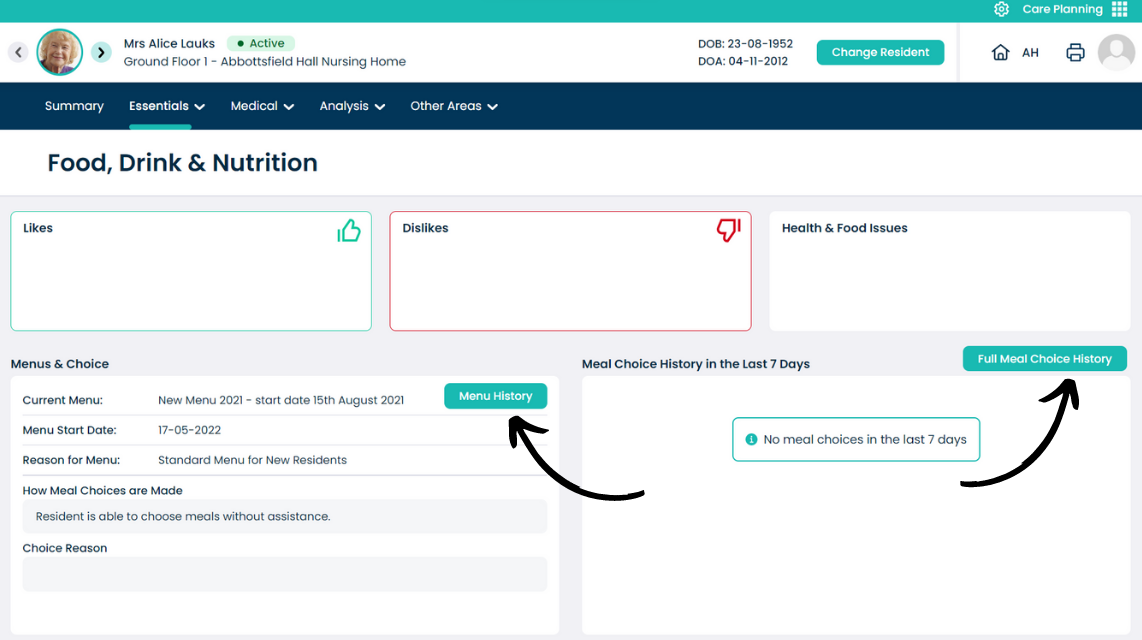This screenshot has width=1142, height=640.
Task: Click the Change Resident button
Action: coord(880,52)
